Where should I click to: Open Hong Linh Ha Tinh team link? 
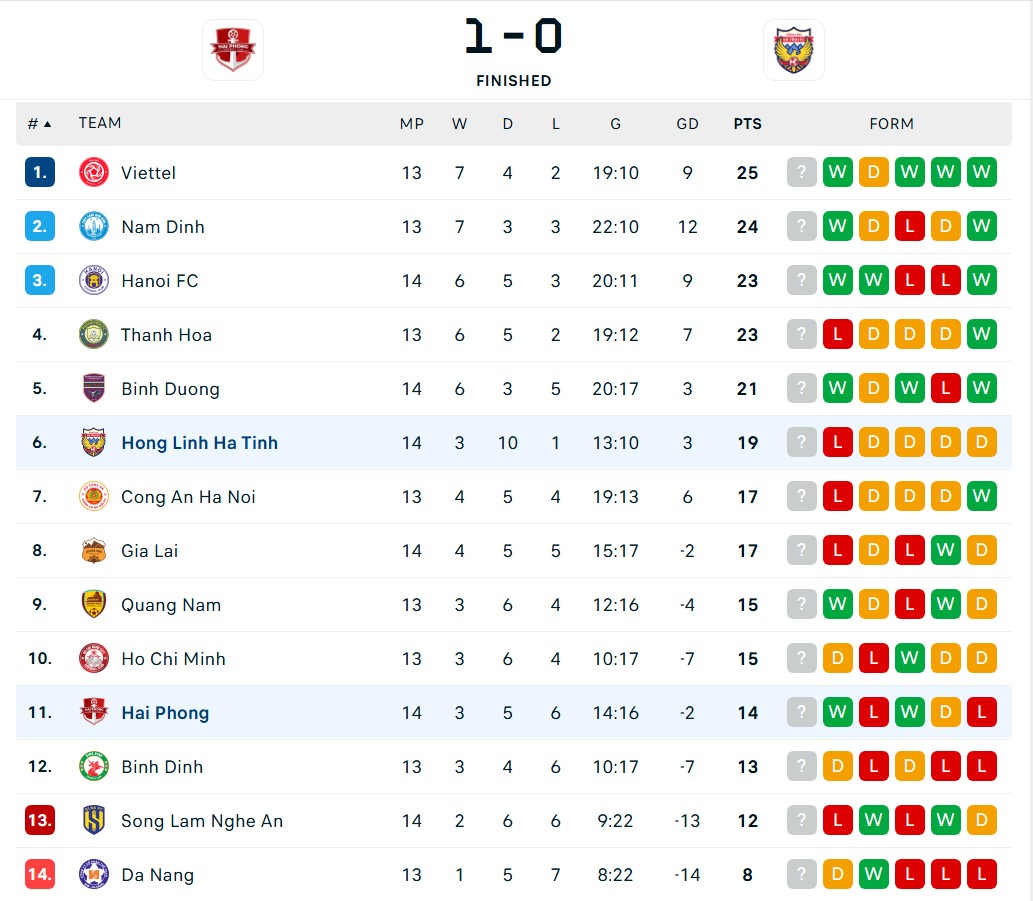(x=199, y=443)
